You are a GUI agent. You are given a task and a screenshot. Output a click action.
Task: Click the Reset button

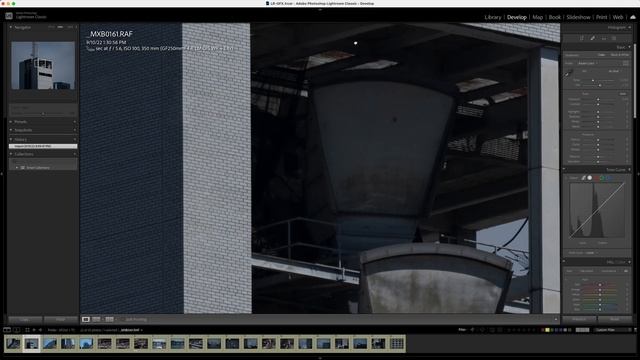click(x=615, y=319)
